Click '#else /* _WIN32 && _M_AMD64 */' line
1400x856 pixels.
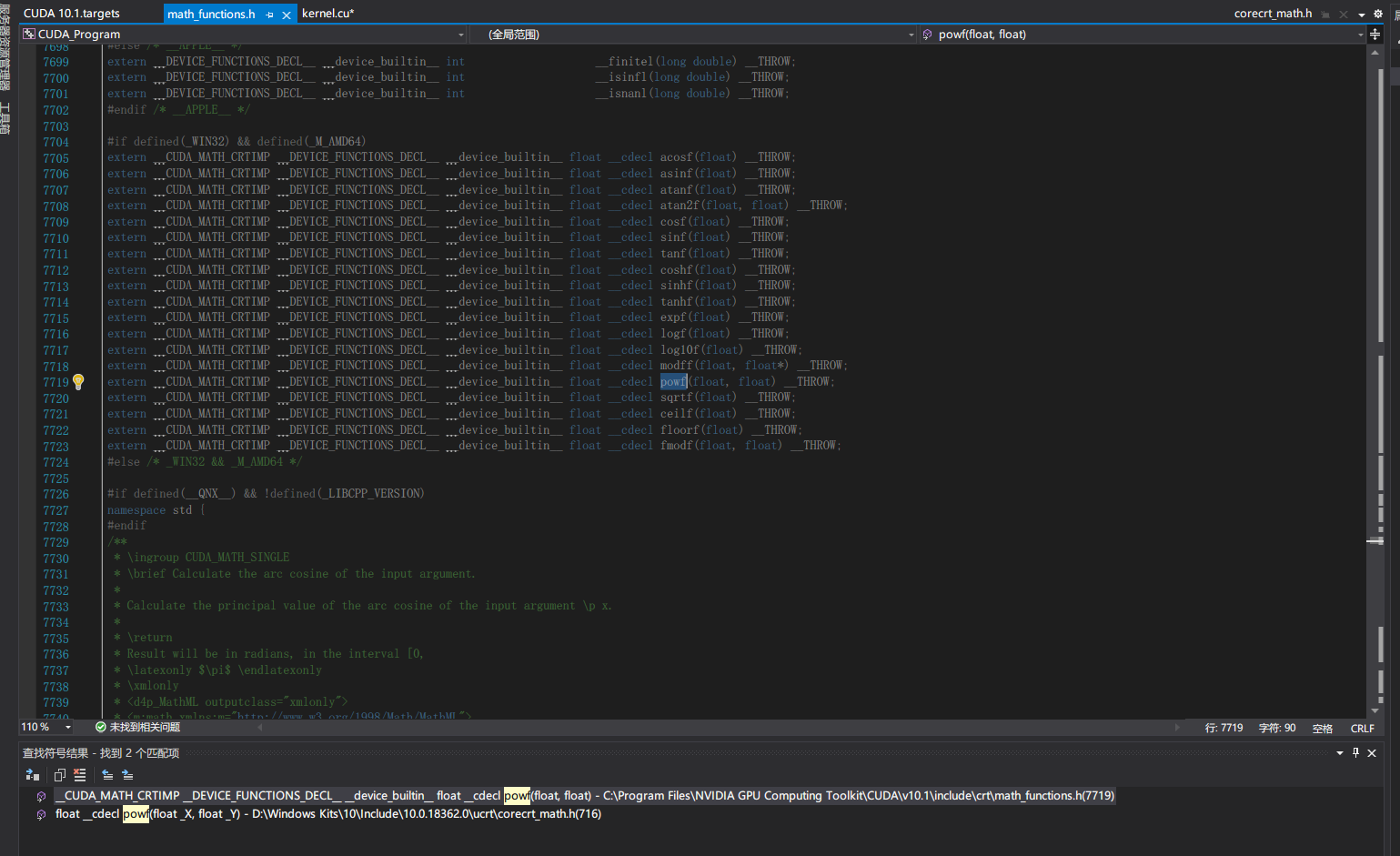tap(205, 462)
